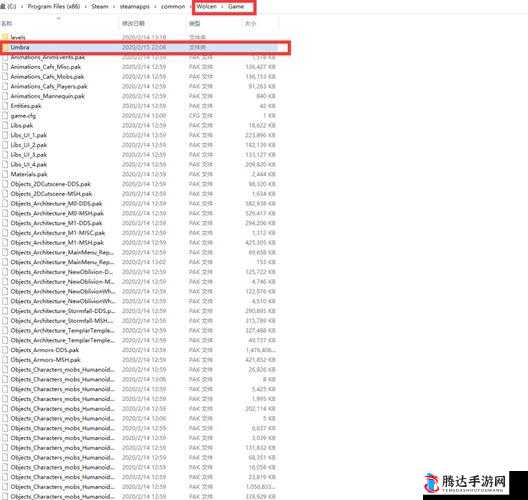This screenshot has height=500, width=528.
Task: Click the 42 KB size of Entities.pak
Action: [x=268, y=106]
